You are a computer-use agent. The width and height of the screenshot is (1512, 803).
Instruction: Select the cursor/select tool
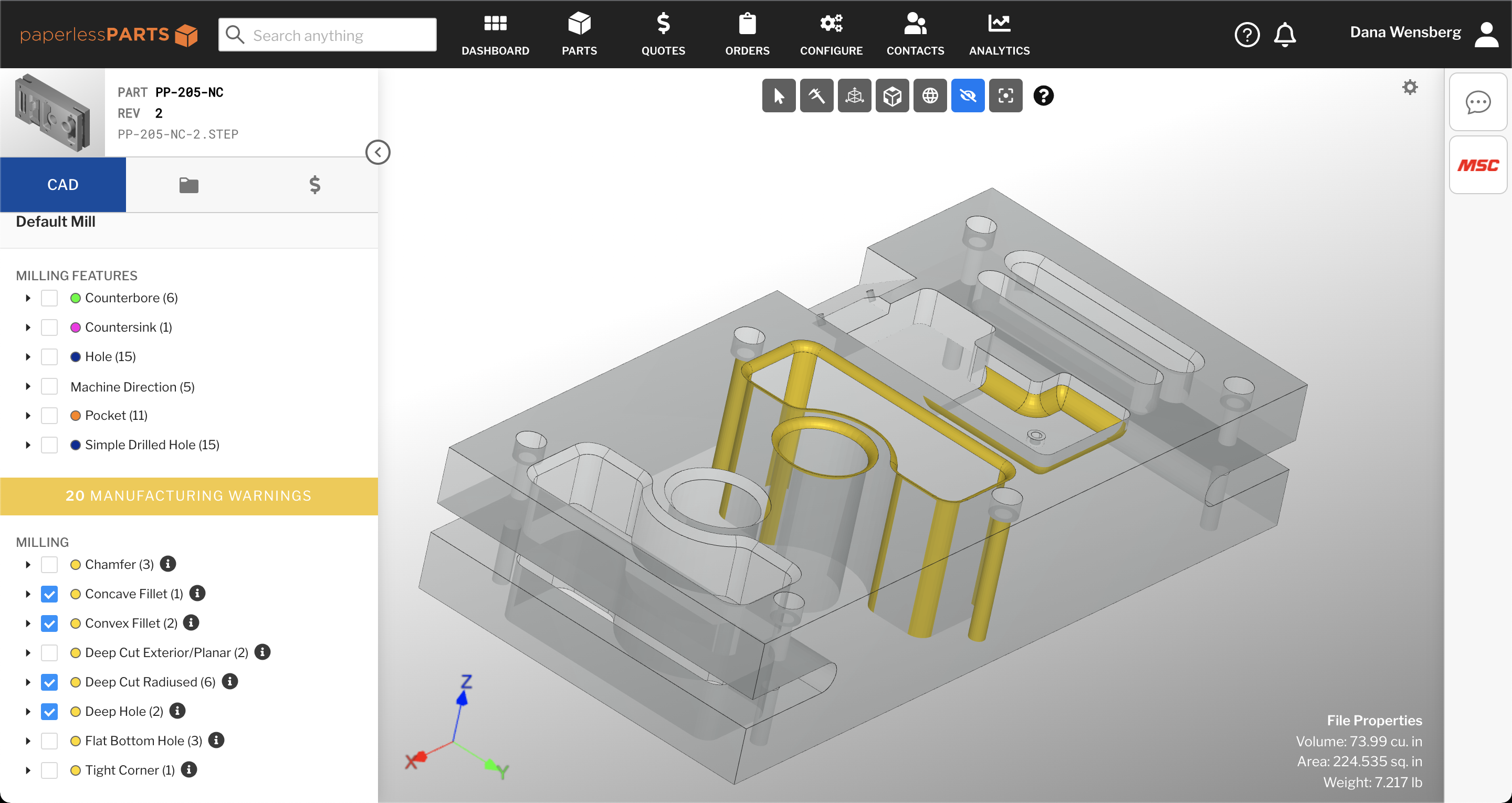[779, 96]
